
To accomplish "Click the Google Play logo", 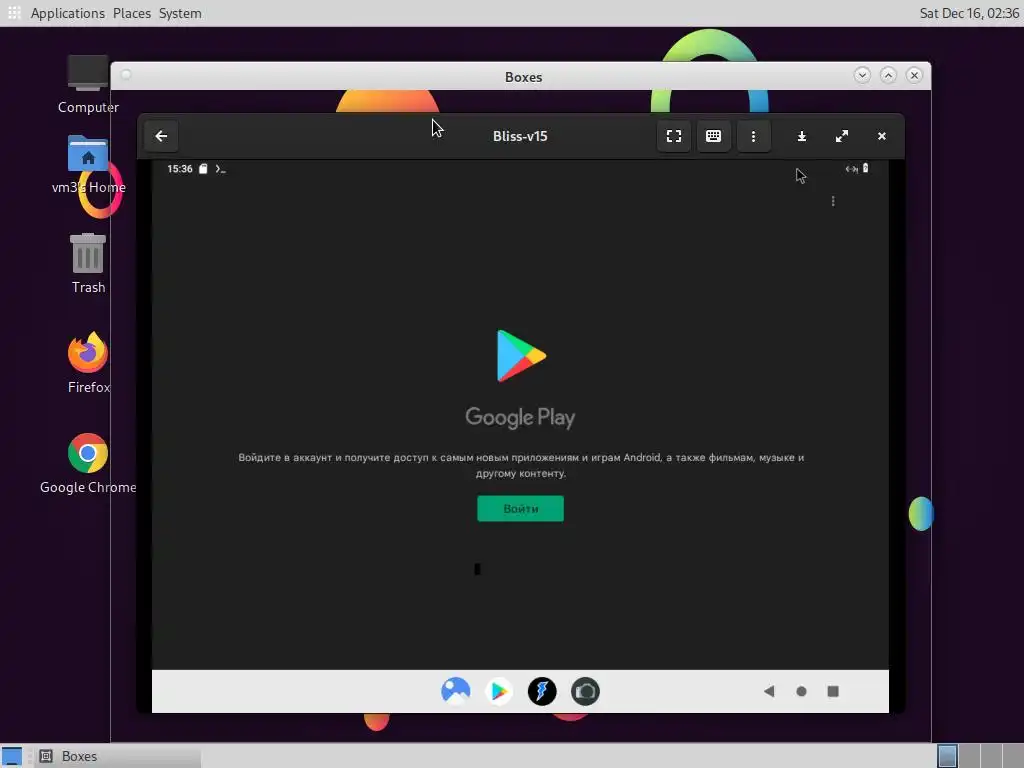I will point(521,356).
